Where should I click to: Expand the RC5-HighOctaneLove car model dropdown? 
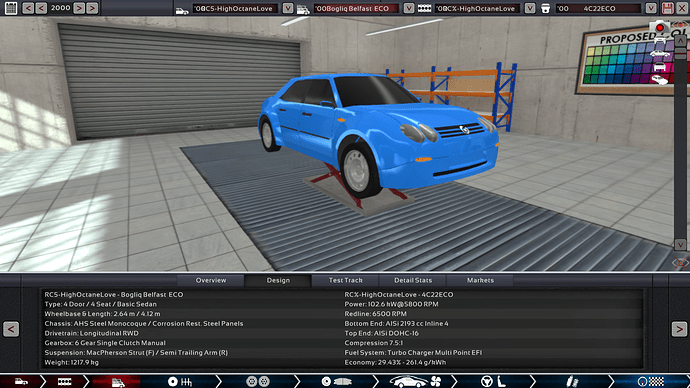coord(288,8)
